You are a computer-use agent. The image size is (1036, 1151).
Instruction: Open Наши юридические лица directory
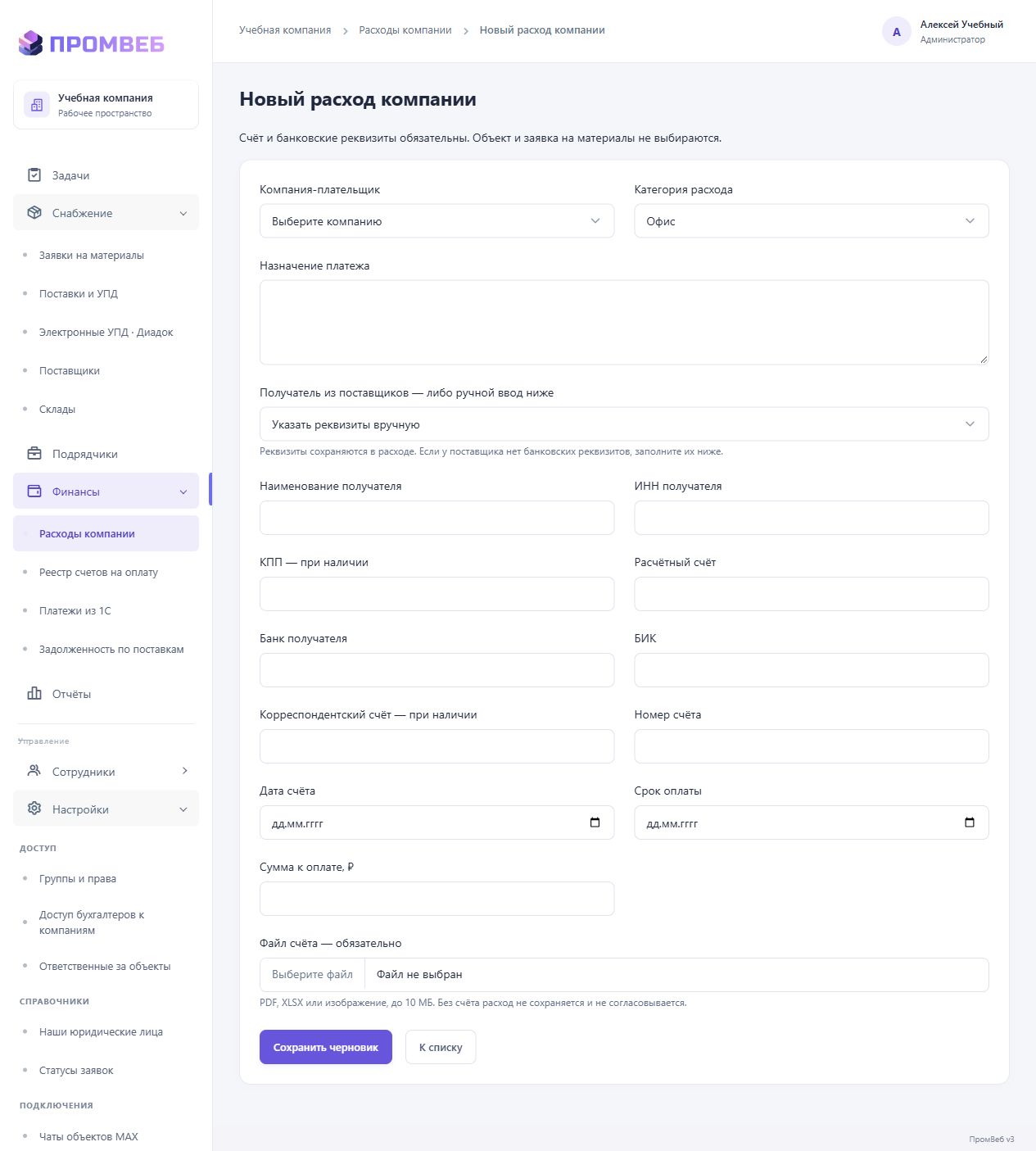pyautogui.click(x=101, y=1032)
